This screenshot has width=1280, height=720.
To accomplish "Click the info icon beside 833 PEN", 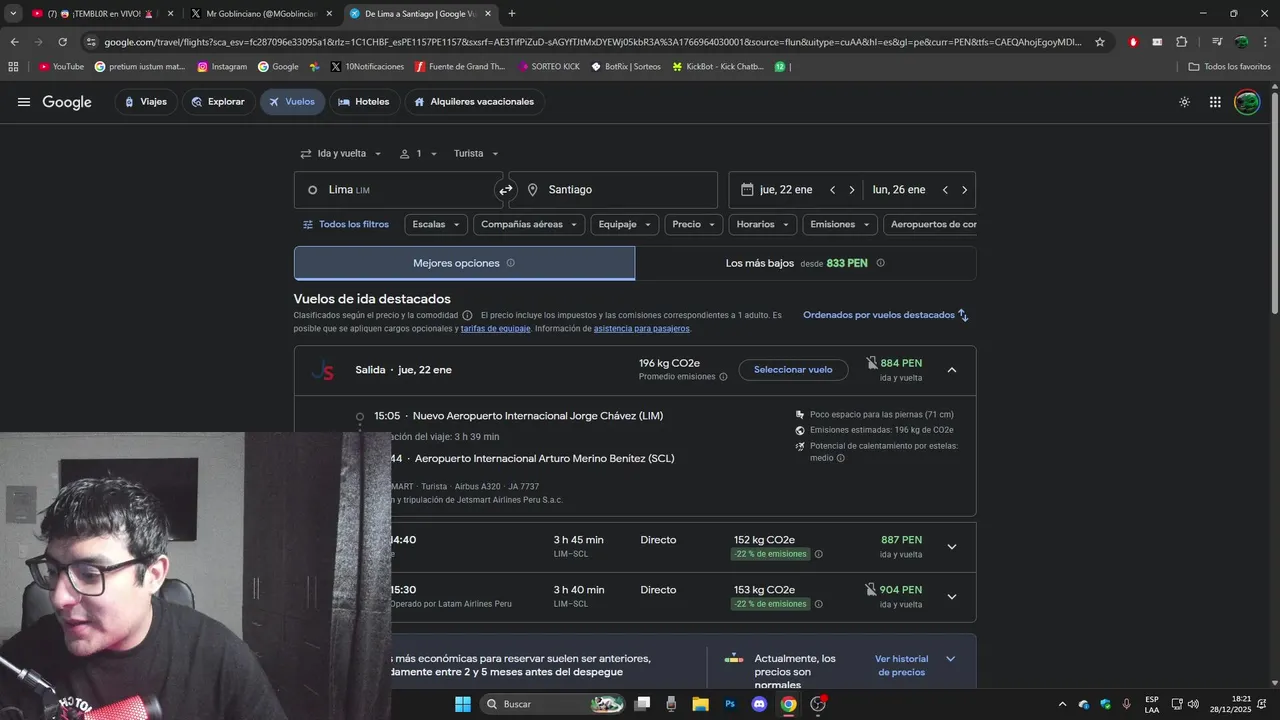I will tap(880, 263).
